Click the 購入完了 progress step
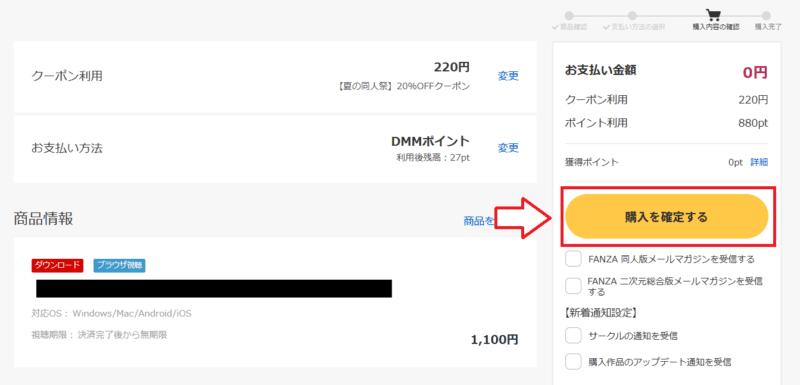 click(x=768, y=27)
